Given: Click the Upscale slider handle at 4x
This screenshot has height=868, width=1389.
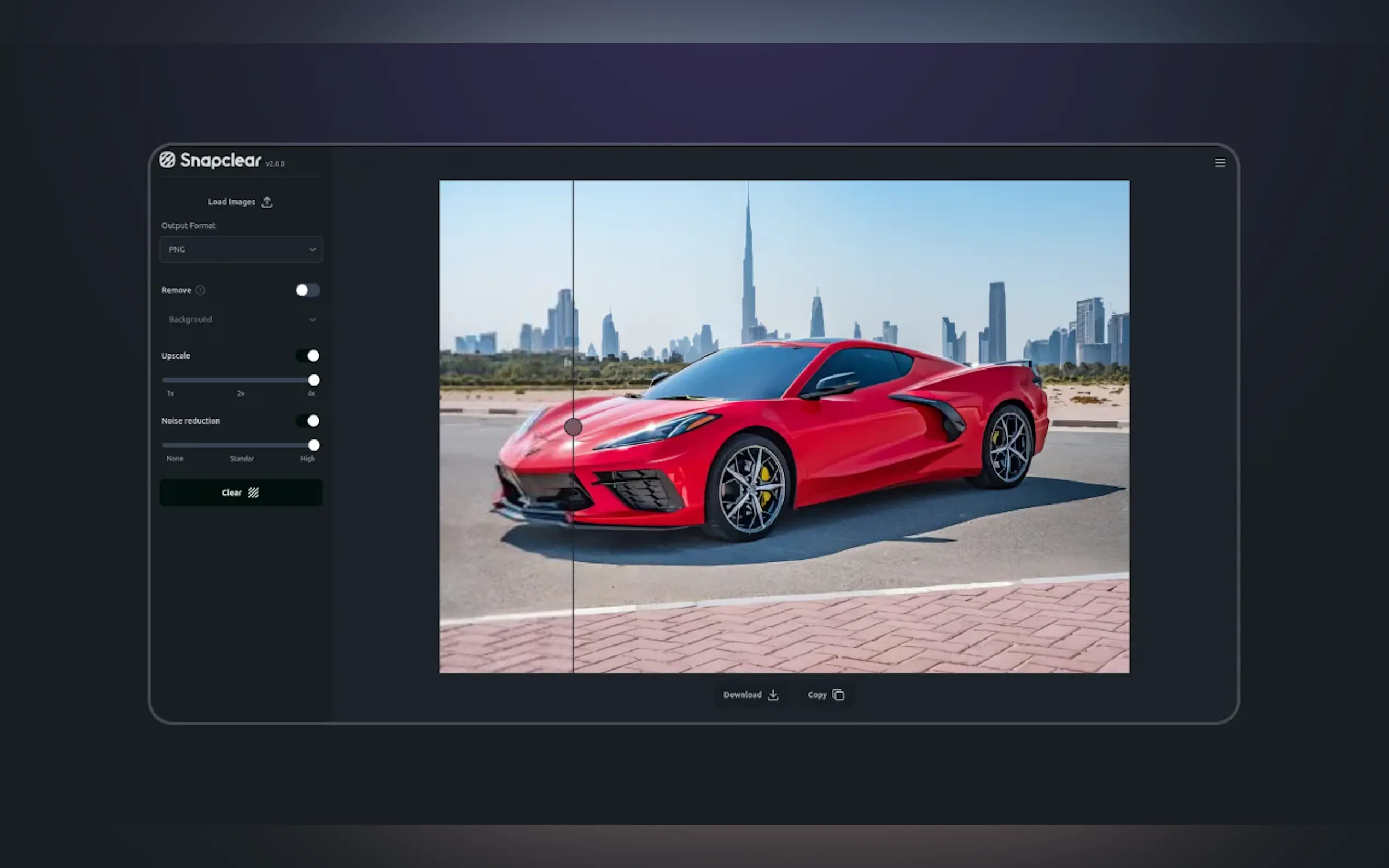Looking at the screenshot, I should point(313,380).
